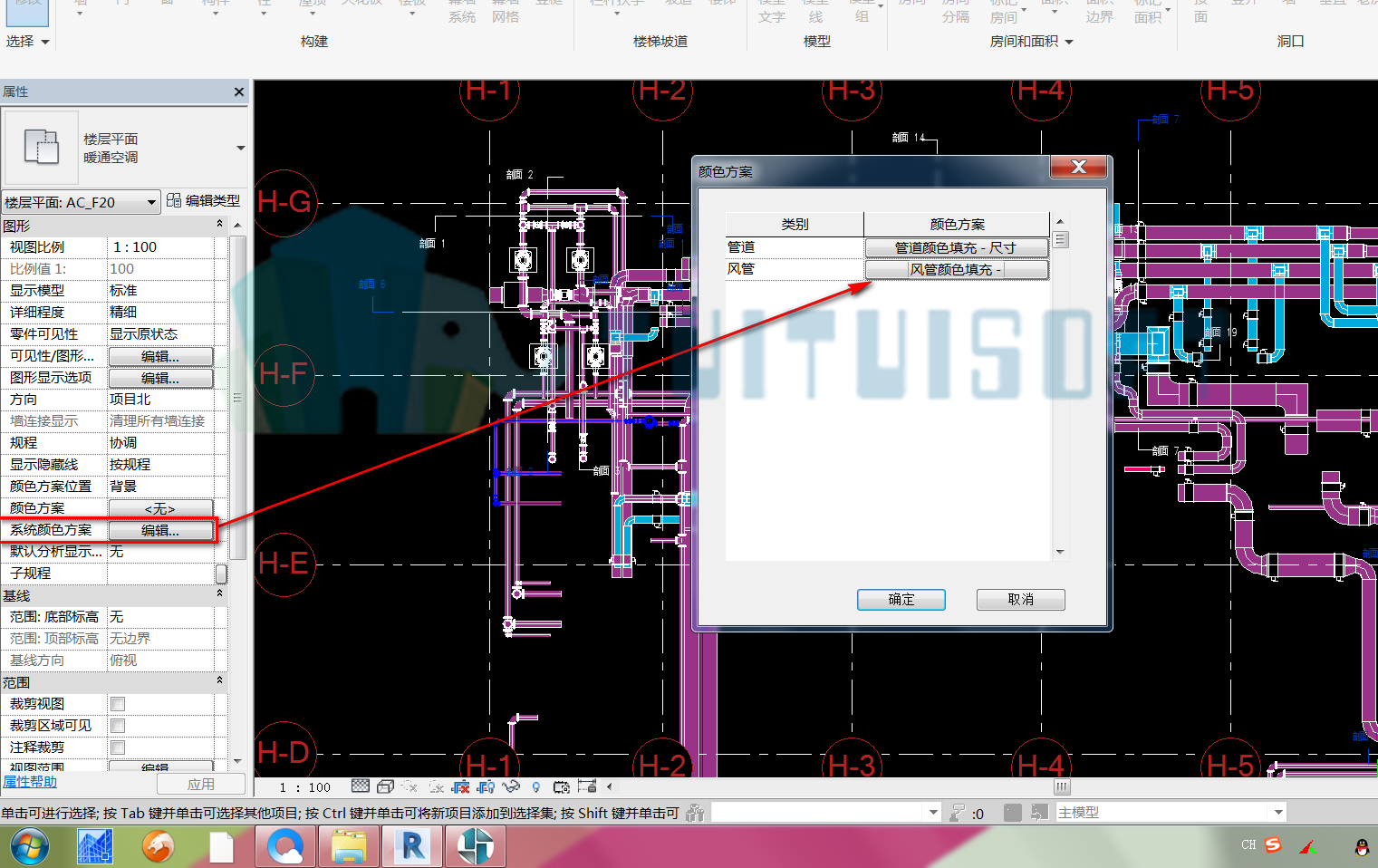The image size is (1378, 868).
Task: Open the 主模型 design option dropdown
Action: (1278, 813)
